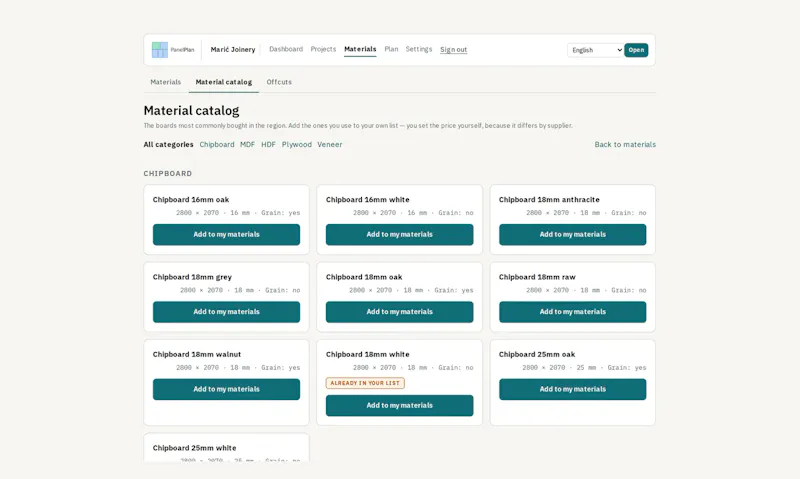Select the Chipboard 18mm raw title
The width and height of the screenshot is (800, 479).
point(537,277)
